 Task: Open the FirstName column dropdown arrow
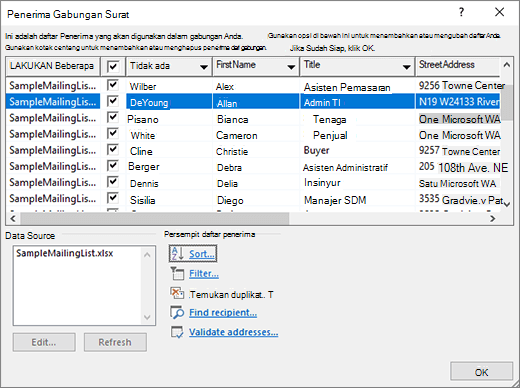[291, 67]
